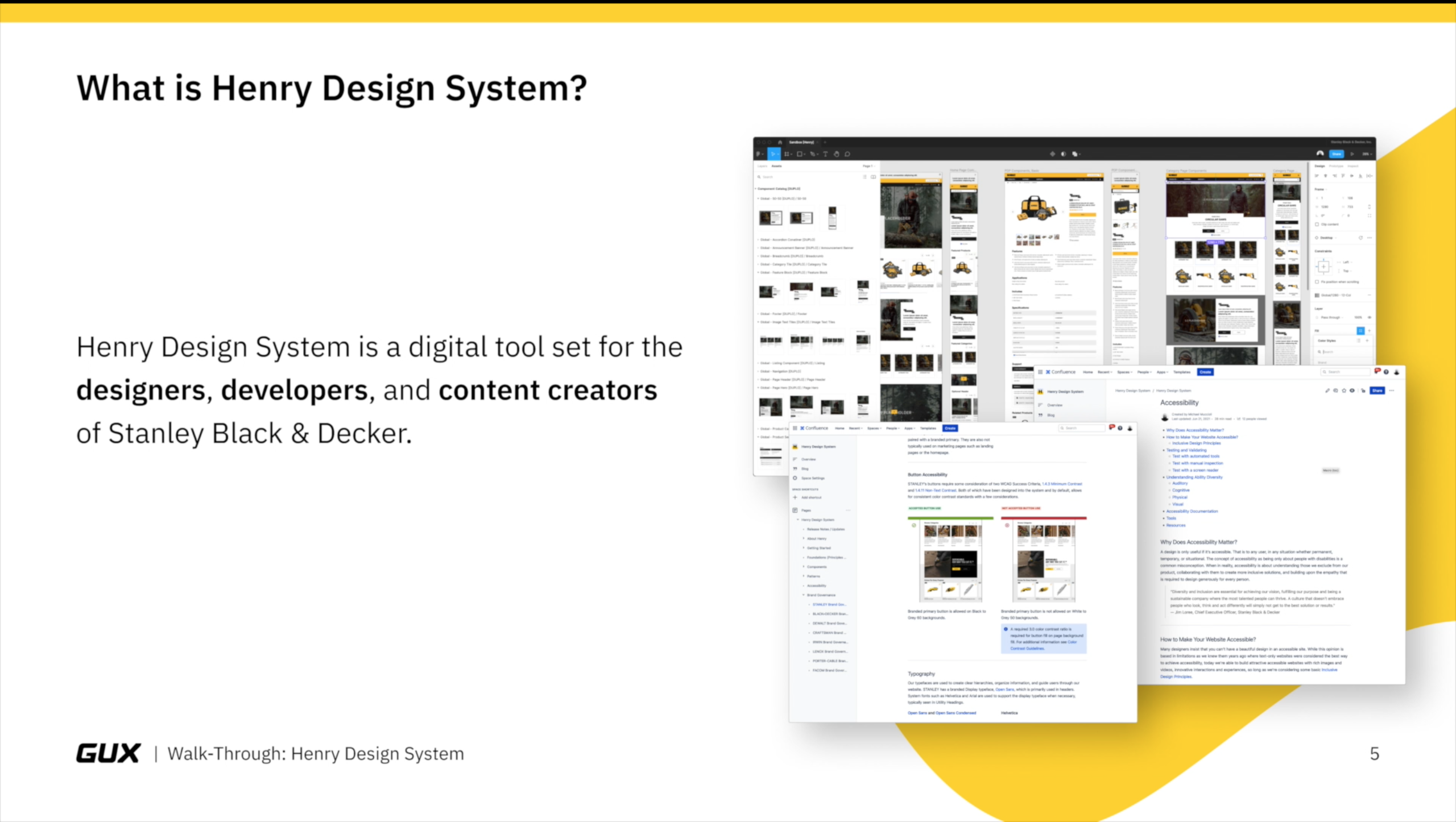Enable the Clip content checkbox in Figma
Viewport: 1456px width, 822px height.
(x=1317, y=224)
